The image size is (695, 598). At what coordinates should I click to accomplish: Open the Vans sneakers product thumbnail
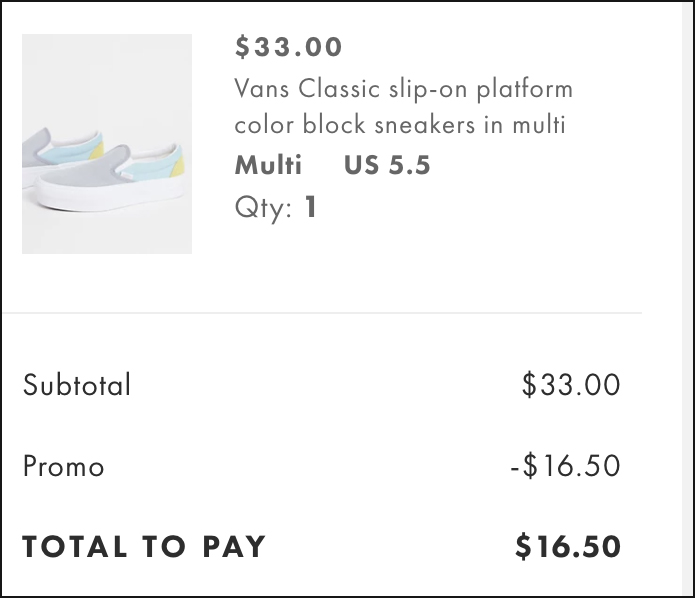coord(107,144)
